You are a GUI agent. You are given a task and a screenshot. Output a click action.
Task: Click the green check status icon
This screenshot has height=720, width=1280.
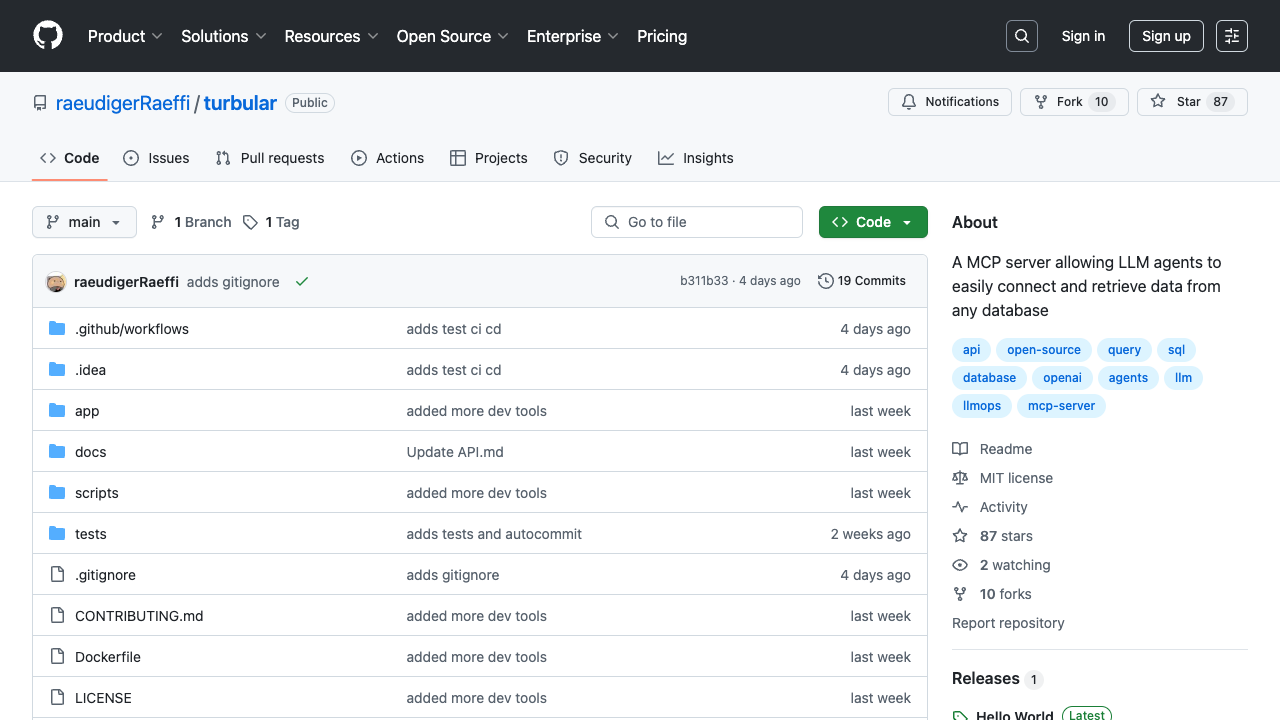(x=302, y=282)
